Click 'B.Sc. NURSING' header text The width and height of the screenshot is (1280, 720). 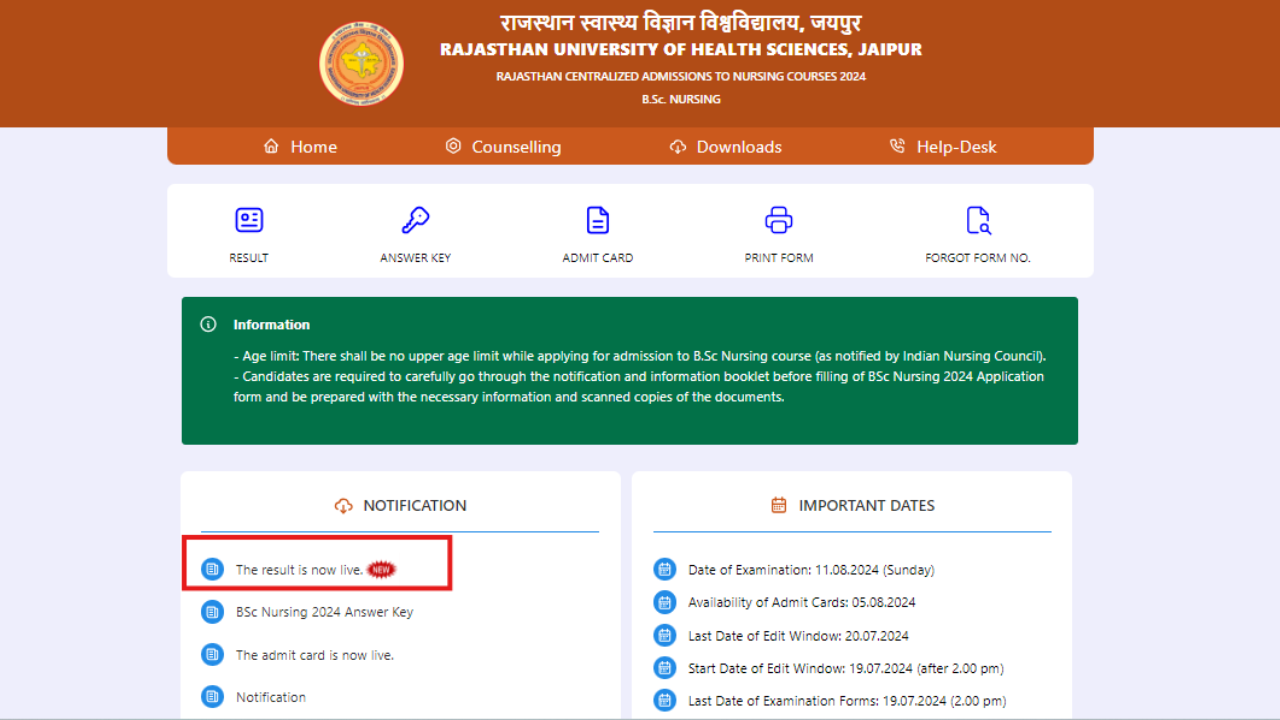[x=681, y=99]
